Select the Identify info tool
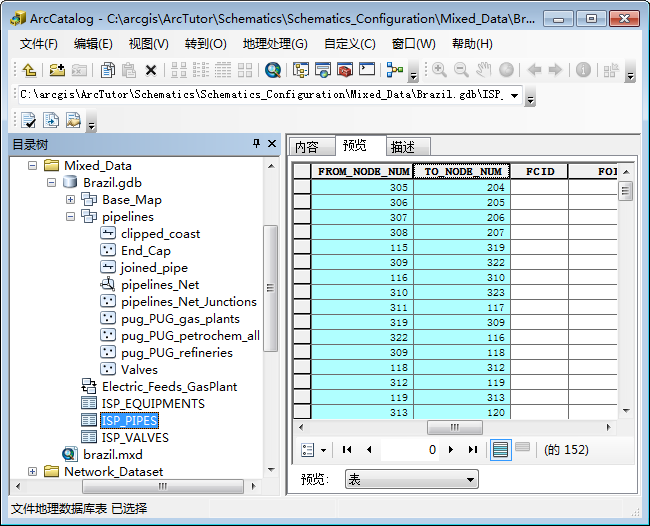This screenshot has height=526, width=650. 583,70
